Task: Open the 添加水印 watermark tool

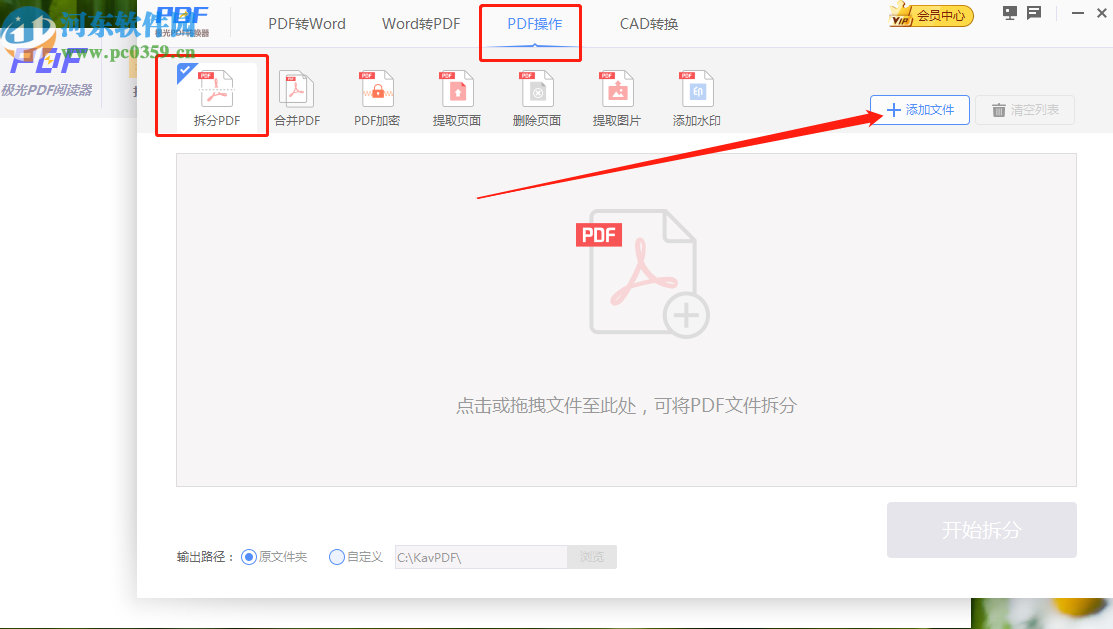Action: click(x=696, y=95)
